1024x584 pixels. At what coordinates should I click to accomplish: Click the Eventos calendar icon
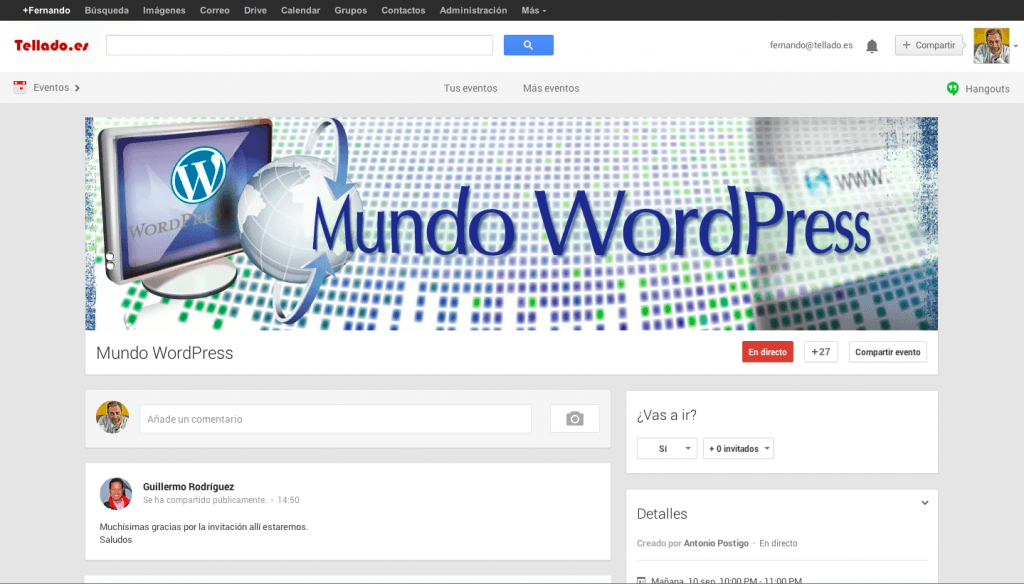[20, 87]
